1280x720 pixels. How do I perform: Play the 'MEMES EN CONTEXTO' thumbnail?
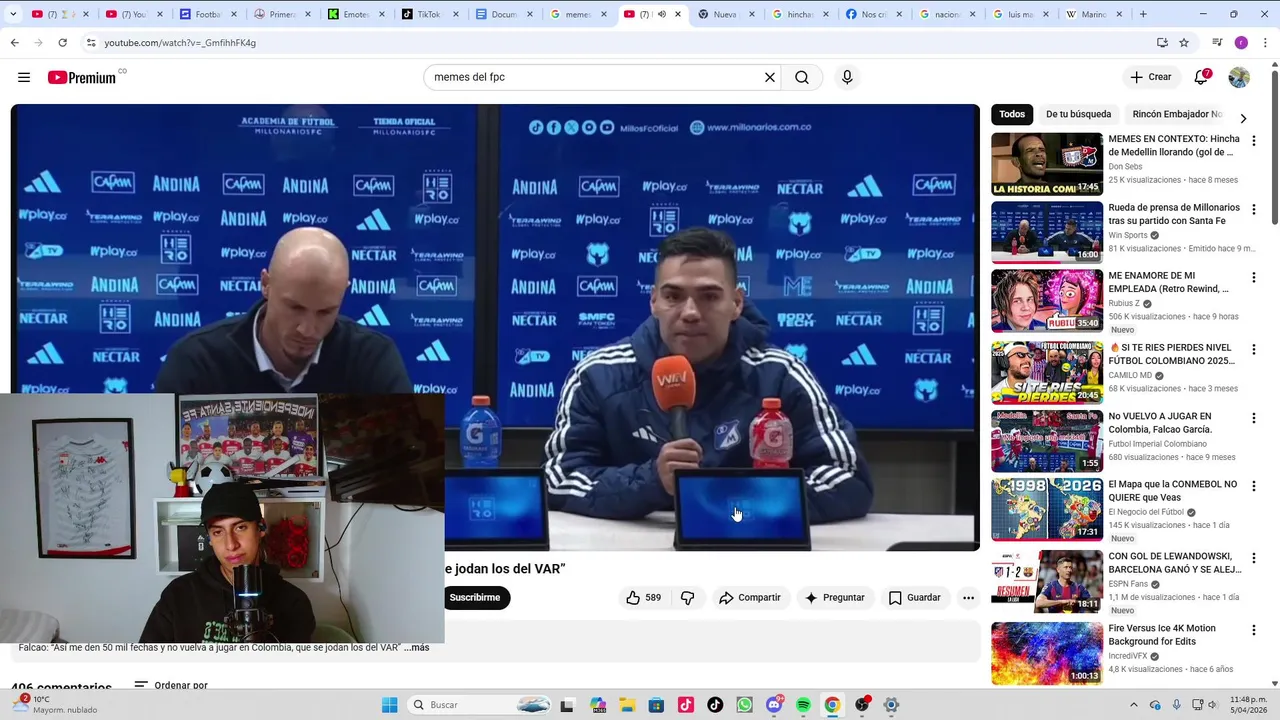pyautogui.click(x=1047, y=164)
